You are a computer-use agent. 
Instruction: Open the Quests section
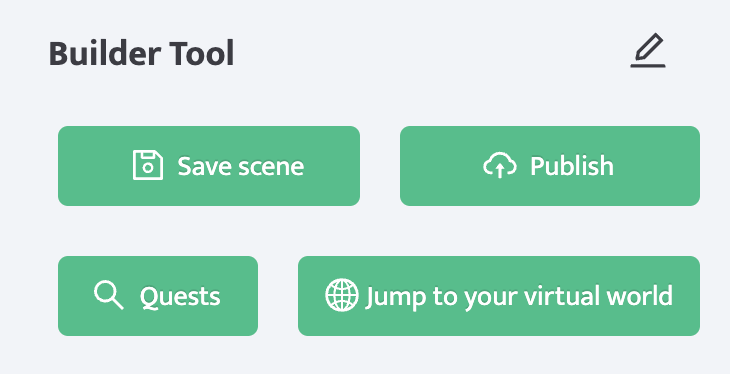click(158, 296)
